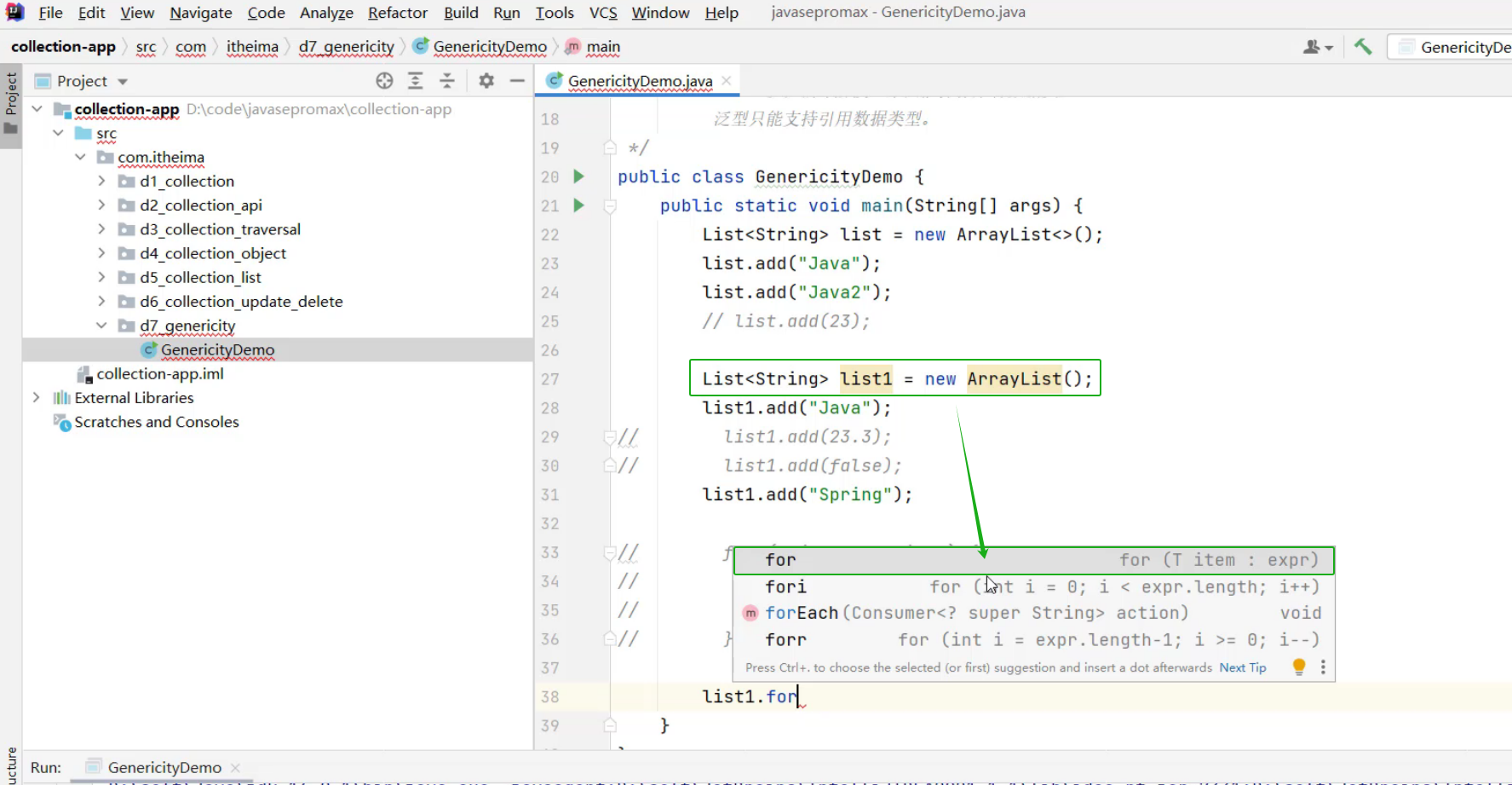Viewport: 1512px width, 785px height.
Task: Open the completion popup three-dots options
Action: click(1323, 667)
